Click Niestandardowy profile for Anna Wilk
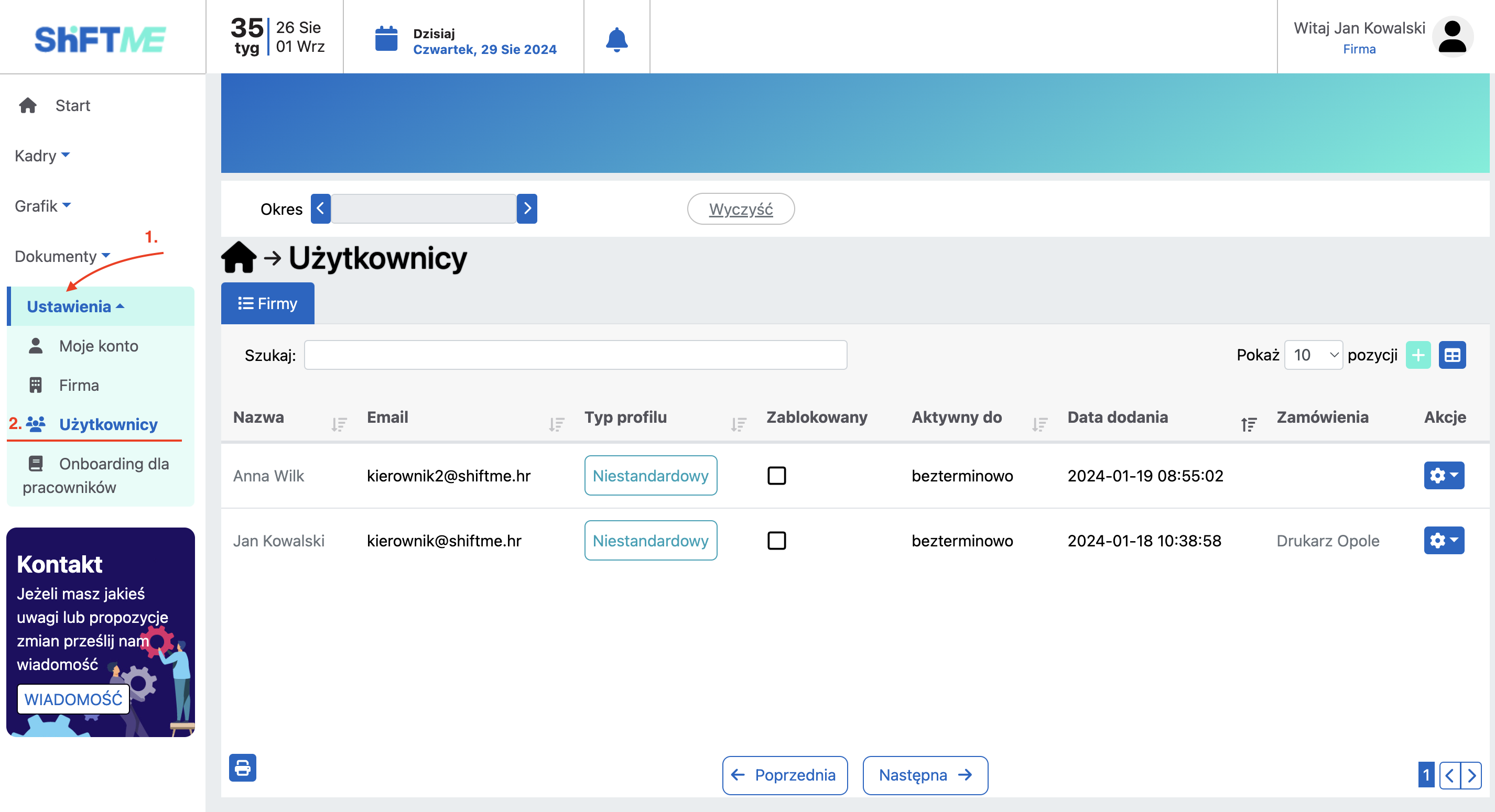 tap(651, 476)
